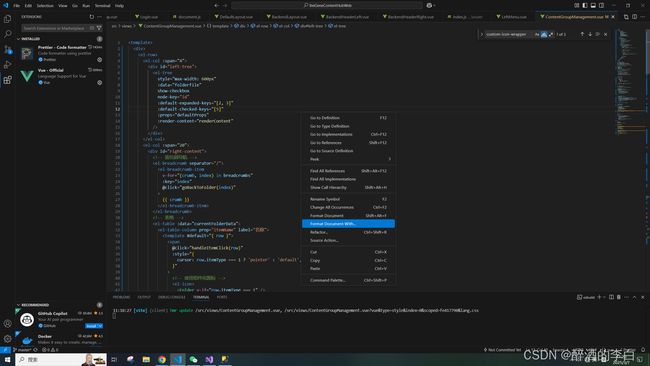
Task: Toggle Match Case in find widget
Action: pyautogui.click(x=537, y=34)
